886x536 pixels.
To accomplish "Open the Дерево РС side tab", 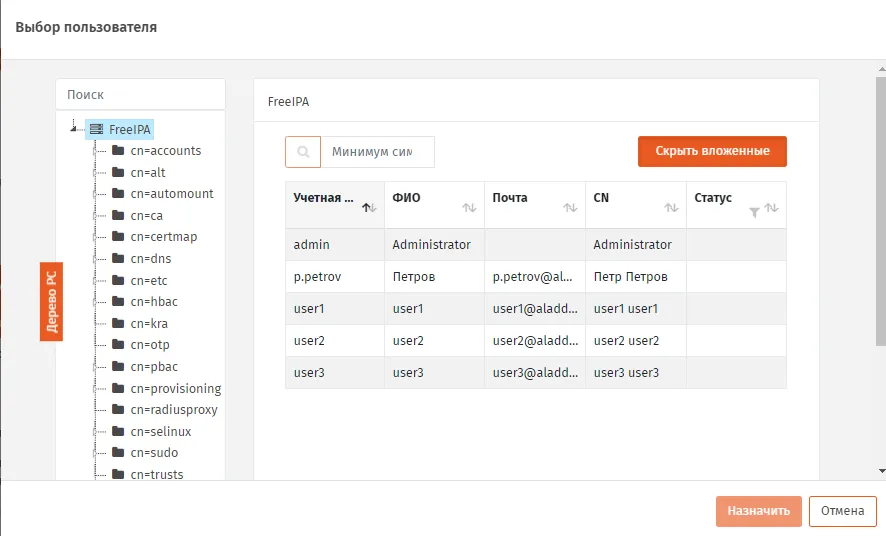I will (x=51, y=302).
